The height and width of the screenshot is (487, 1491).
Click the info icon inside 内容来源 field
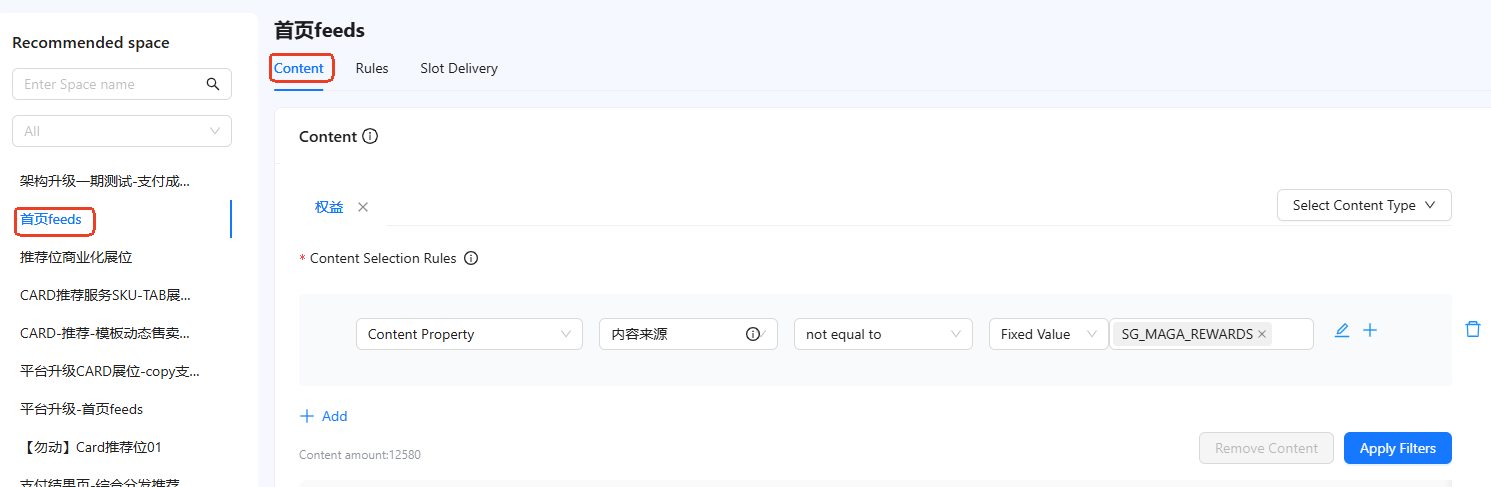click(753, 334)
